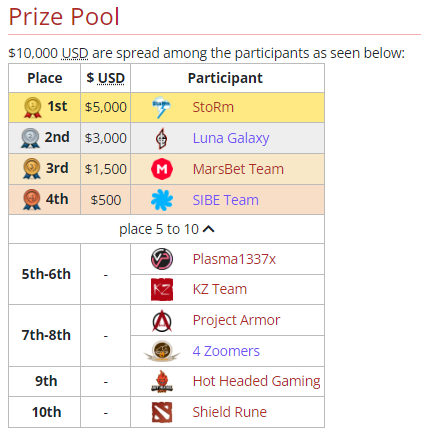This screenshot has height=442, width=421.
Task: Click the Plasma1337x team logo
Action: click(x=162, y=259)
